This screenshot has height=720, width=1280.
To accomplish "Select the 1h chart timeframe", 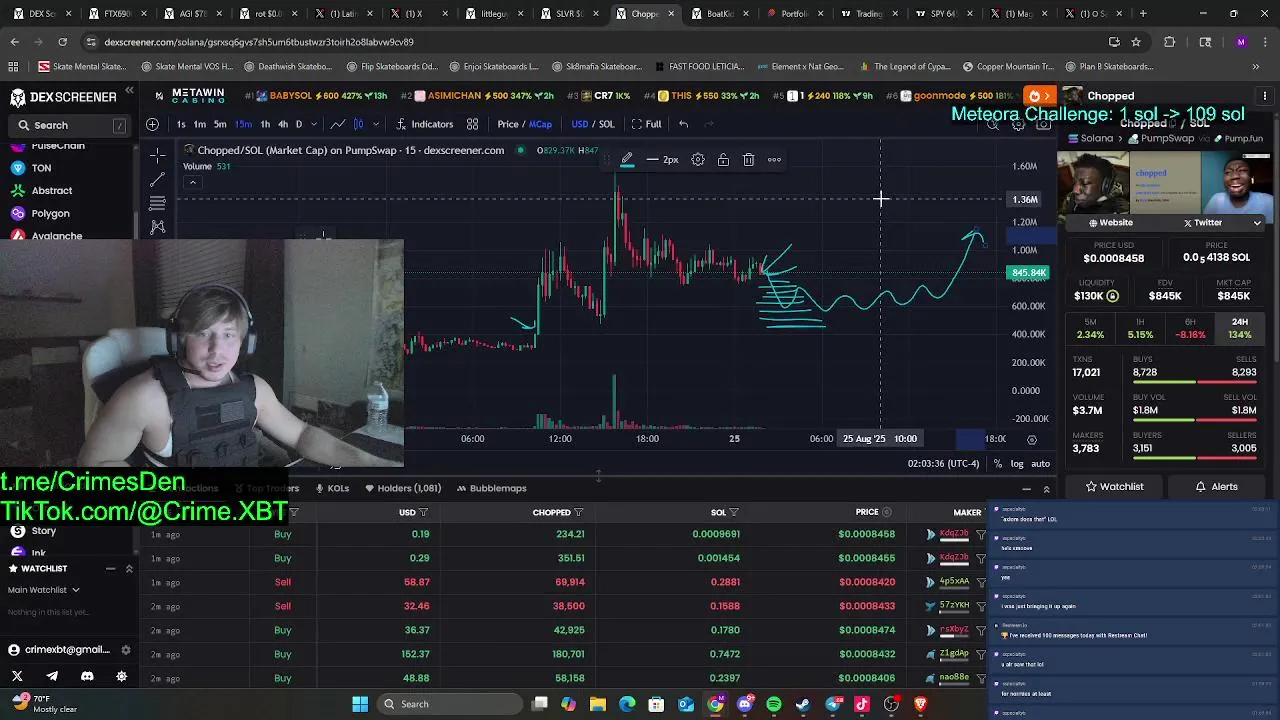I will (x=265, y=124).
